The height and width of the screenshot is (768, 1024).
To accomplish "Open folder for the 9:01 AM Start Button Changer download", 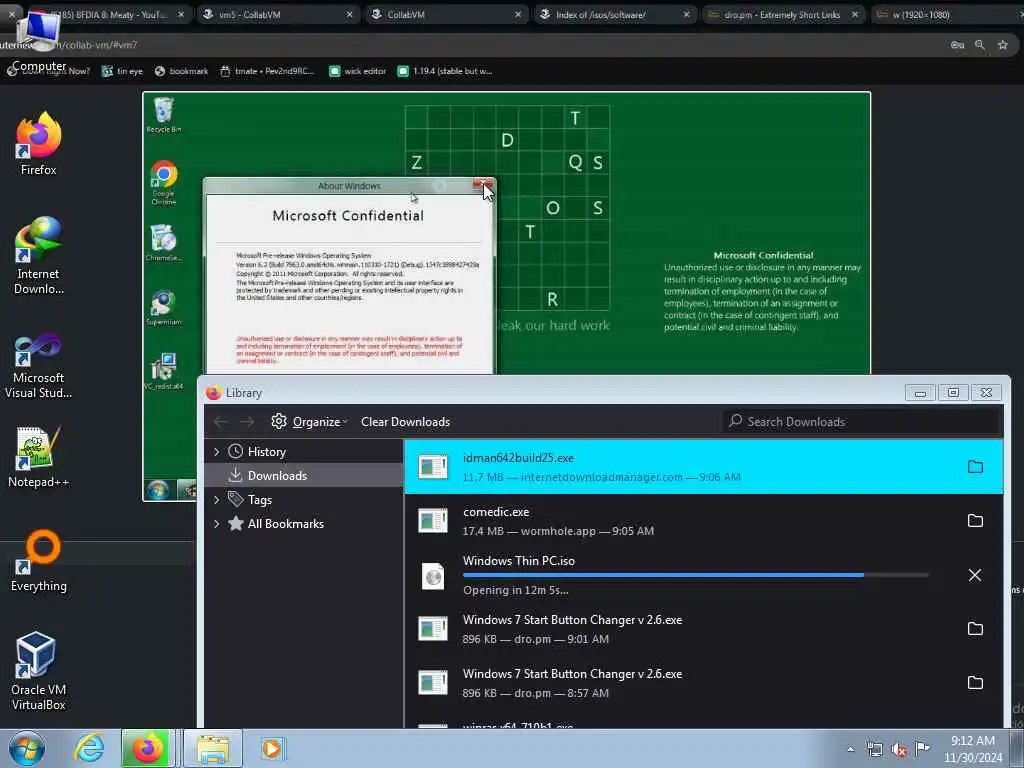I will click(975, 628).
